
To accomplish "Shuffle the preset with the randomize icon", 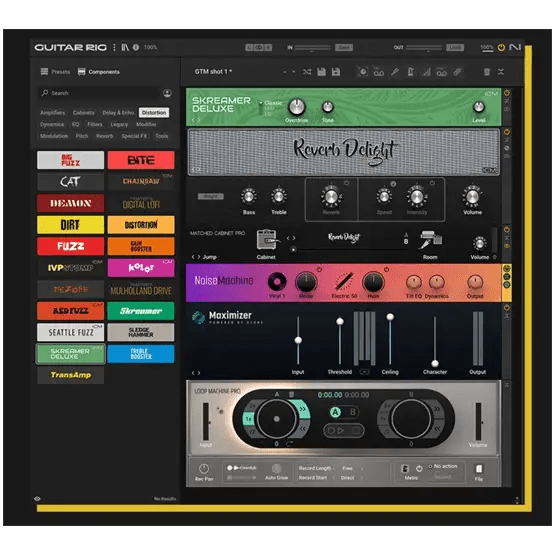I will pos(307,72).
